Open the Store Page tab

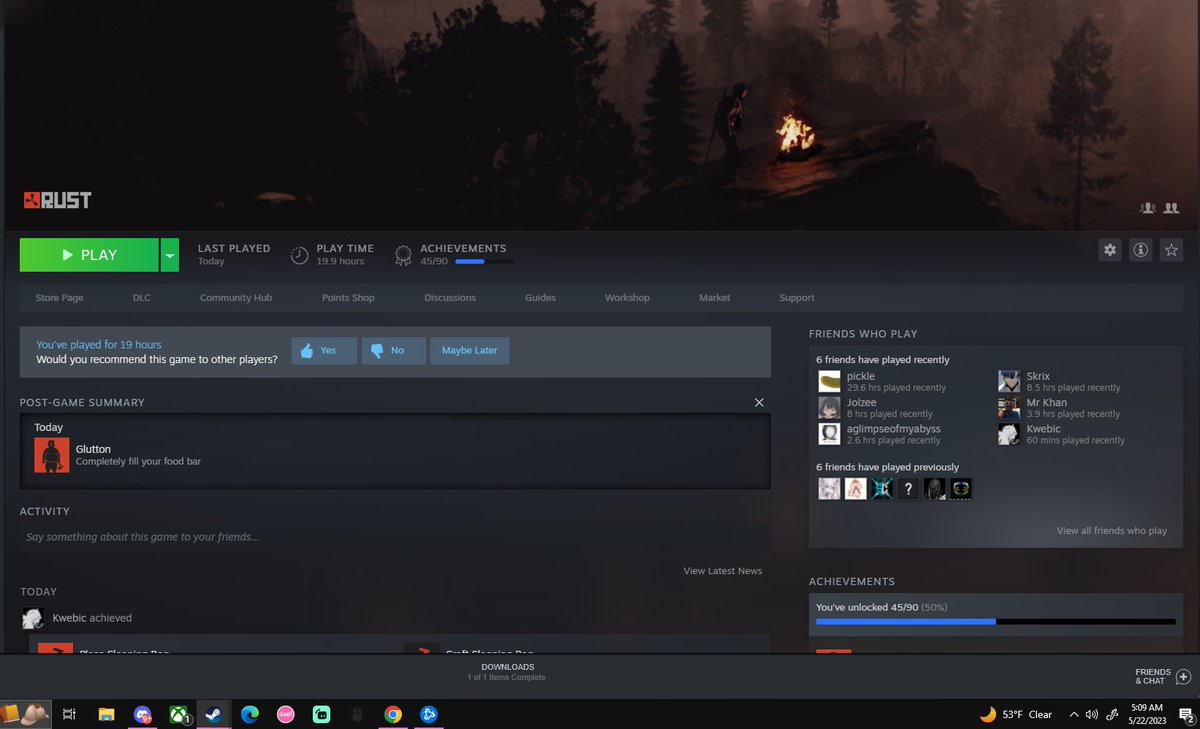tap(60, 298)
